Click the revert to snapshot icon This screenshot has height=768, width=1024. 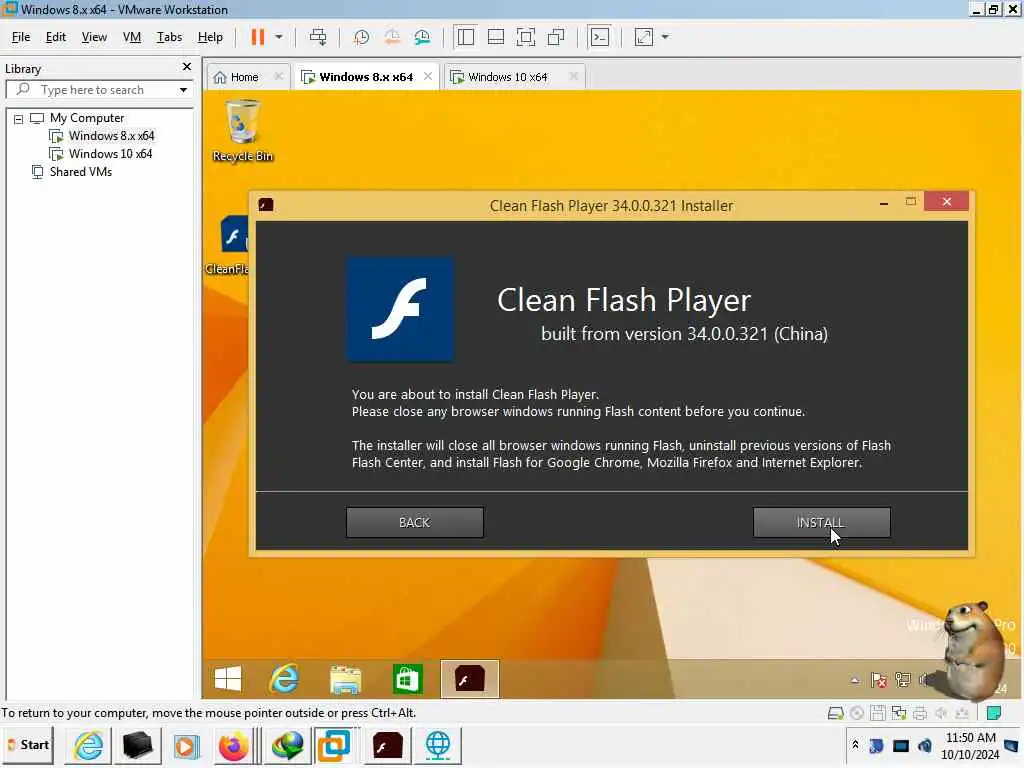[x=392, y=37]
